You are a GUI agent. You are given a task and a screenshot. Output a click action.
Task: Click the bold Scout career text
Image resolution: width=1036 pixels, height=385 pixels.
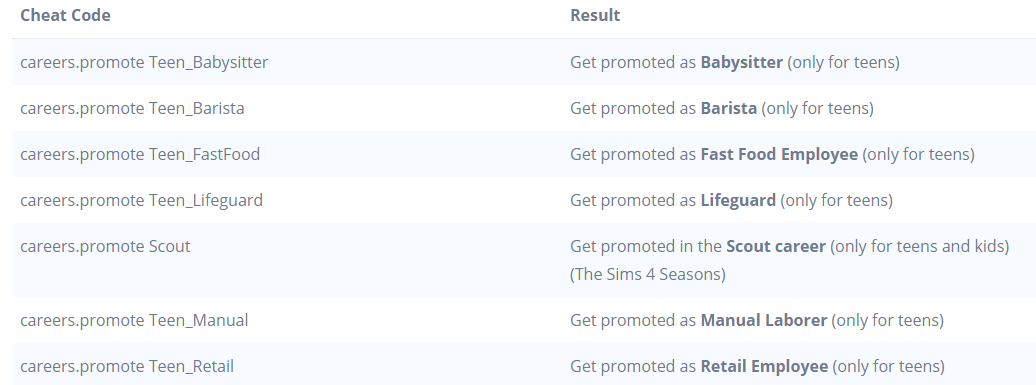coord(776,246)
